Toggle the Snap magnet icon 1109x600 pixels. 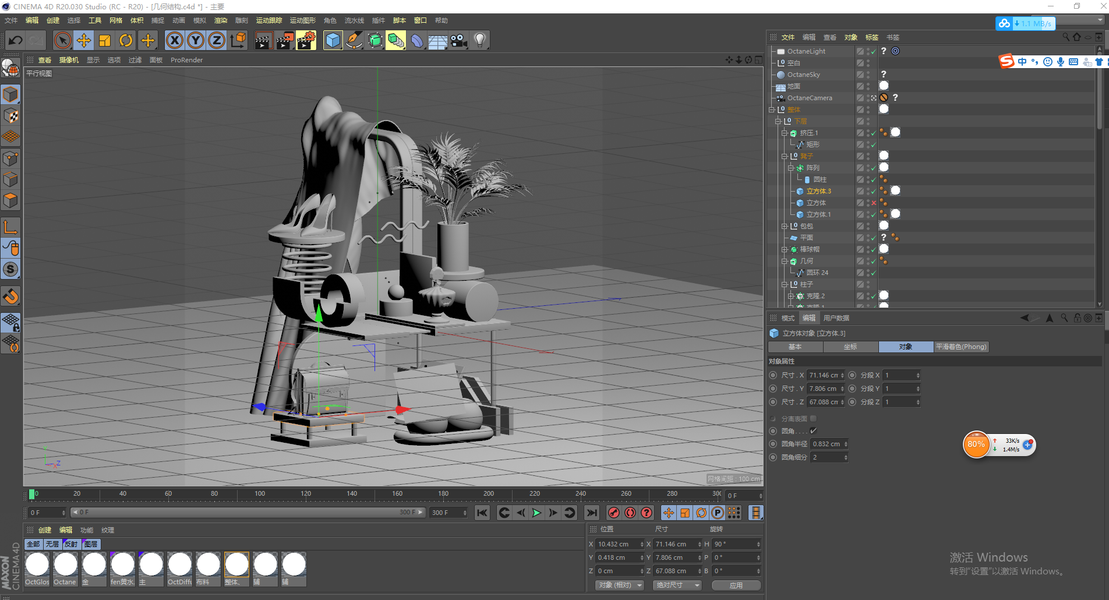point(10,296)
